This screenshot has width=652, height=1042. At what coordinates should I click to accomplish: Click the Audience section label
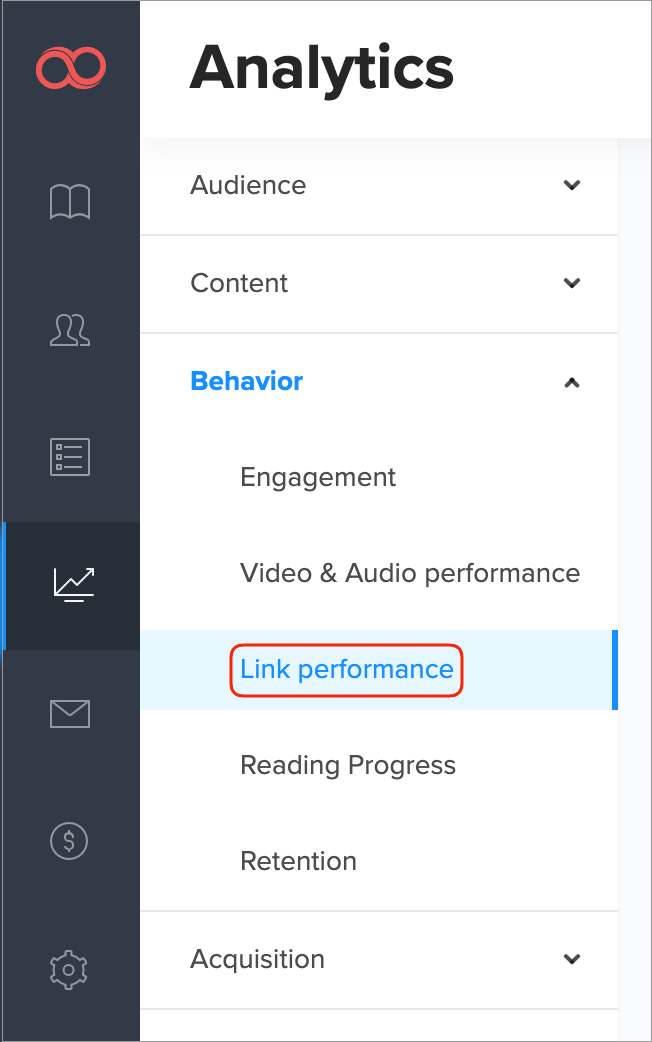[x=248, y=185]
